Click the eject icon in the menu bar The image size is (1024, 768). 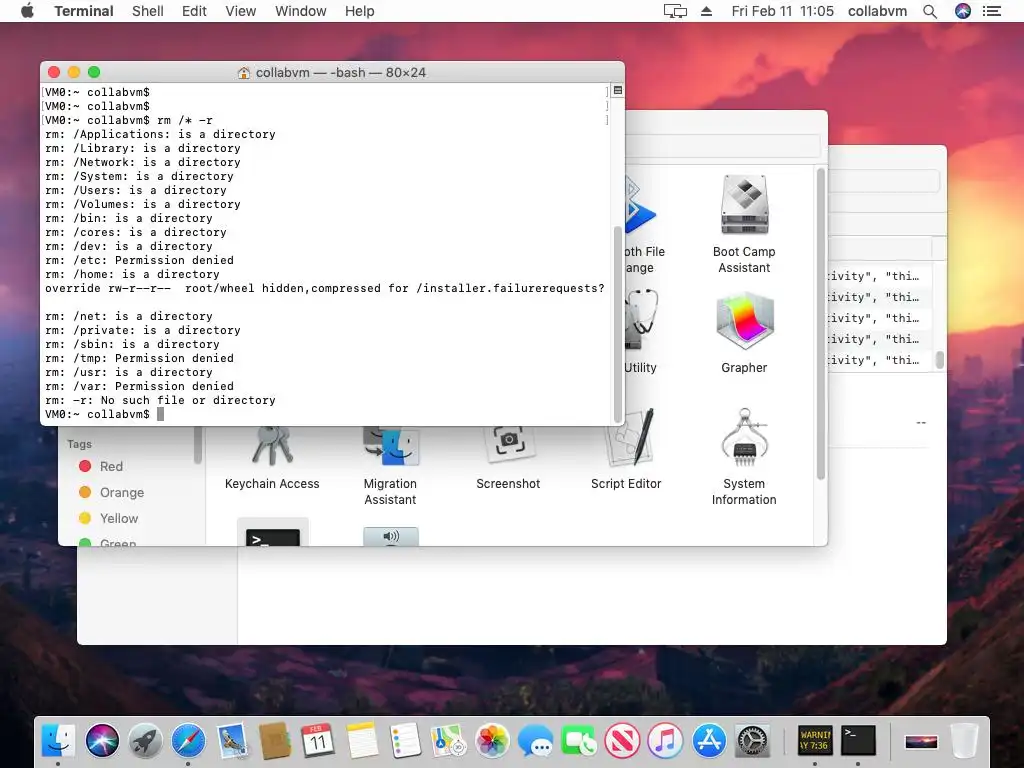(706, 11)
